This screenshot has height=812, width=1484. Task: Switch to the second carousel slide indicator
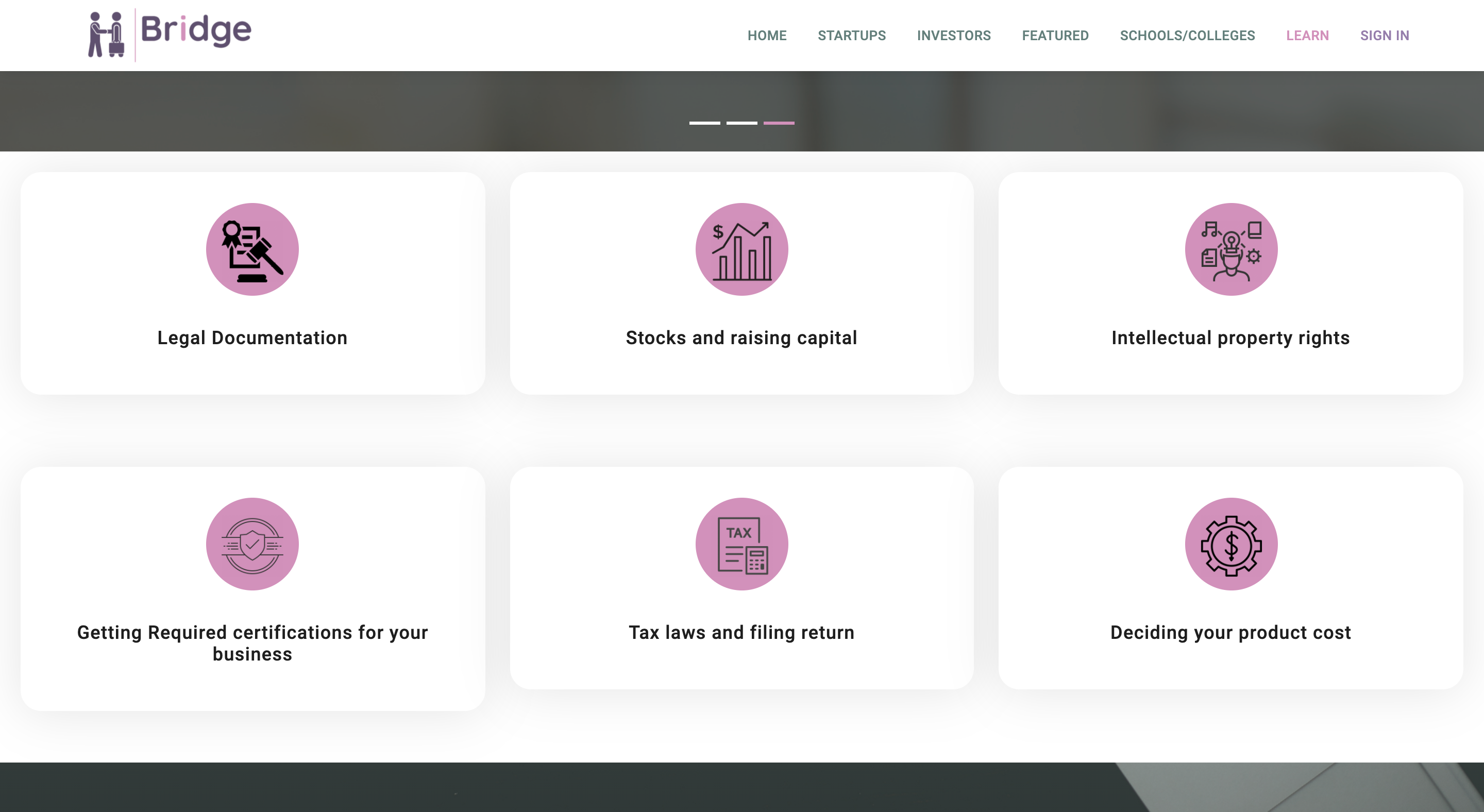[741, 123]
